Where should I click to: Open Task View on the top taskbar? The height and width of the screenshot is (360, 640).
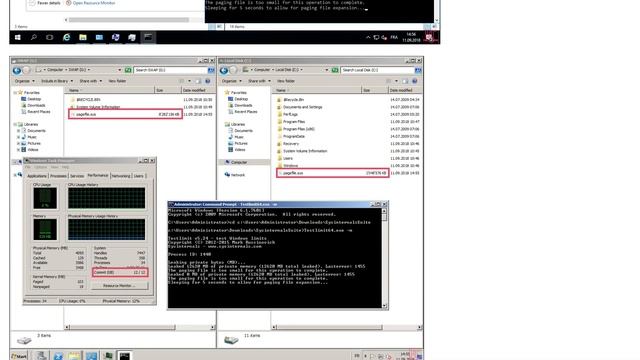(49, 37)
